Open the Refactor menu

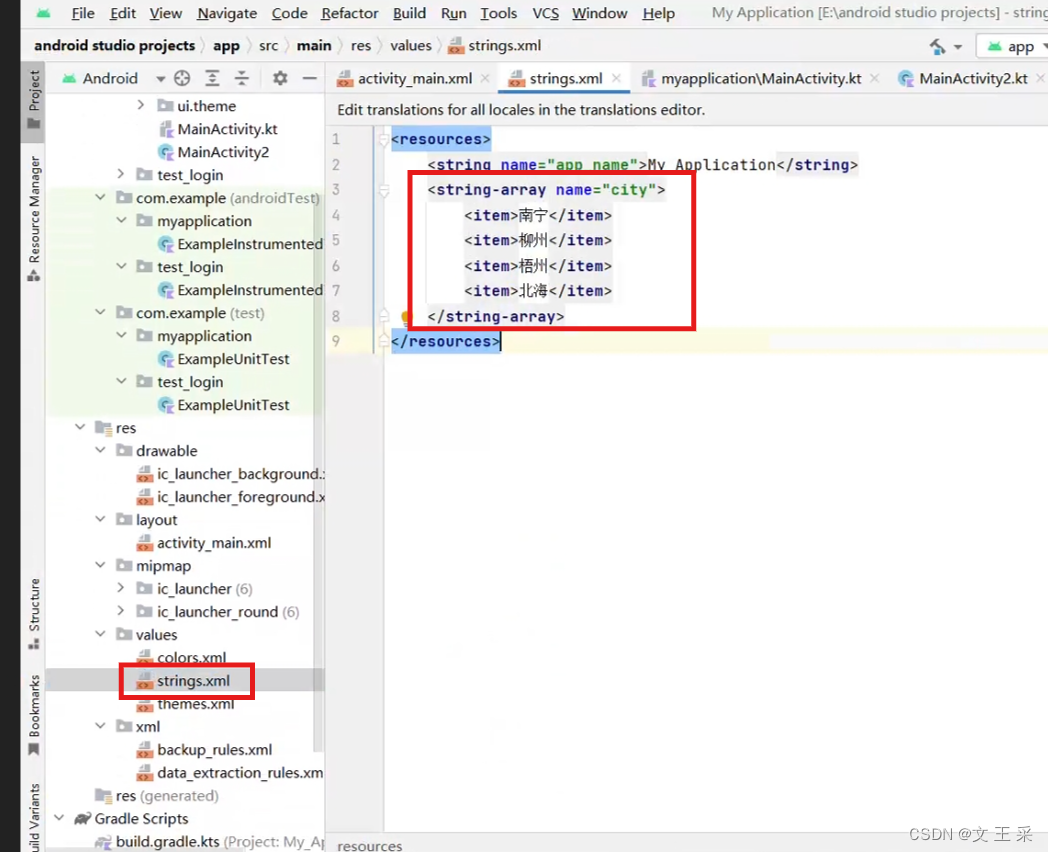(x=350, y=13)
